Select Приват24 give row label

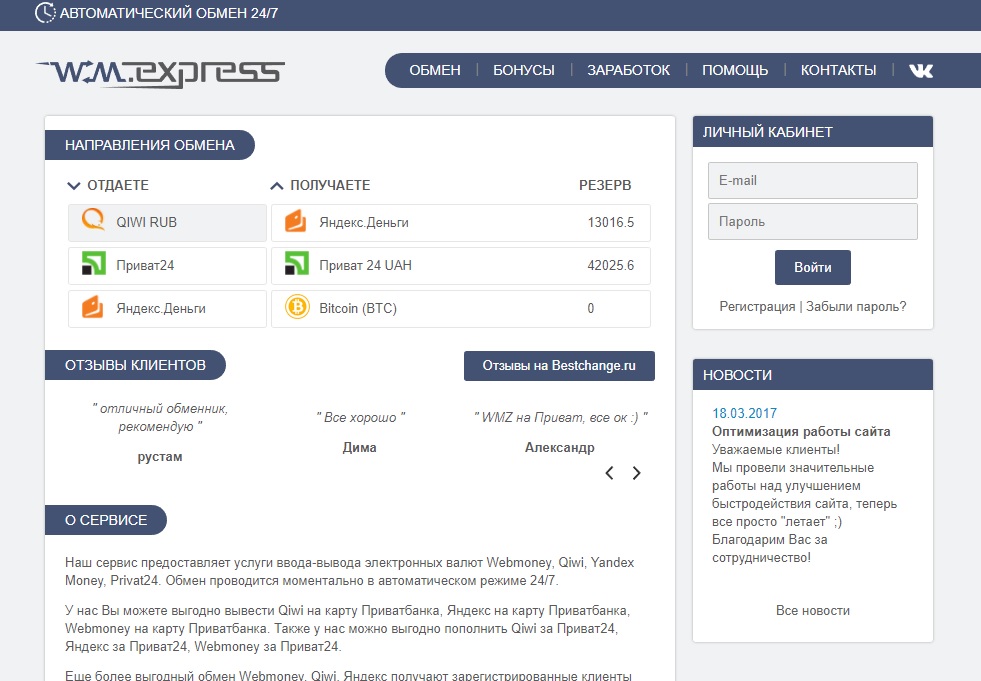click(145, 265)
